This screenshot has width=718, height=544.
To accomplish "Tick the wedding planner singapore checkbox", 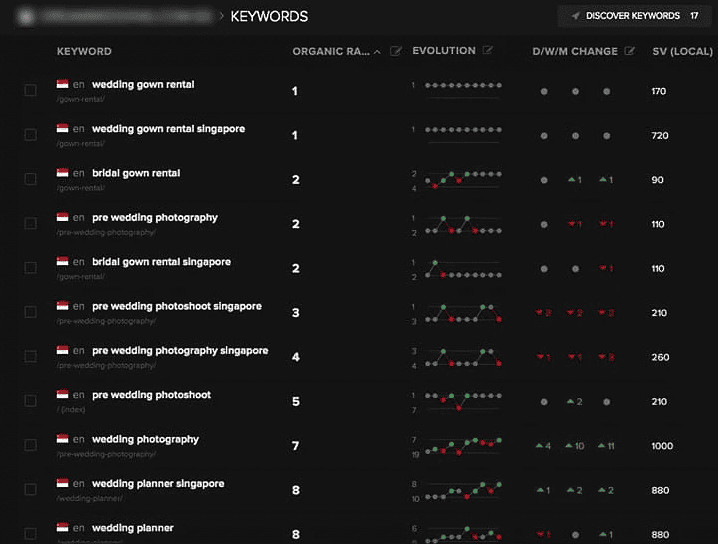I will (x=30, y=490).
